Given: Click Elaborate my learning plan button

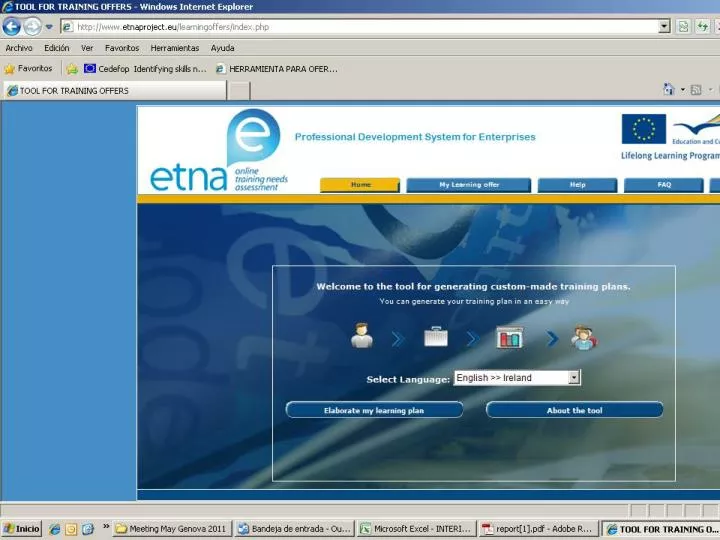Looking at the screenshot, I should click(374, 410).
